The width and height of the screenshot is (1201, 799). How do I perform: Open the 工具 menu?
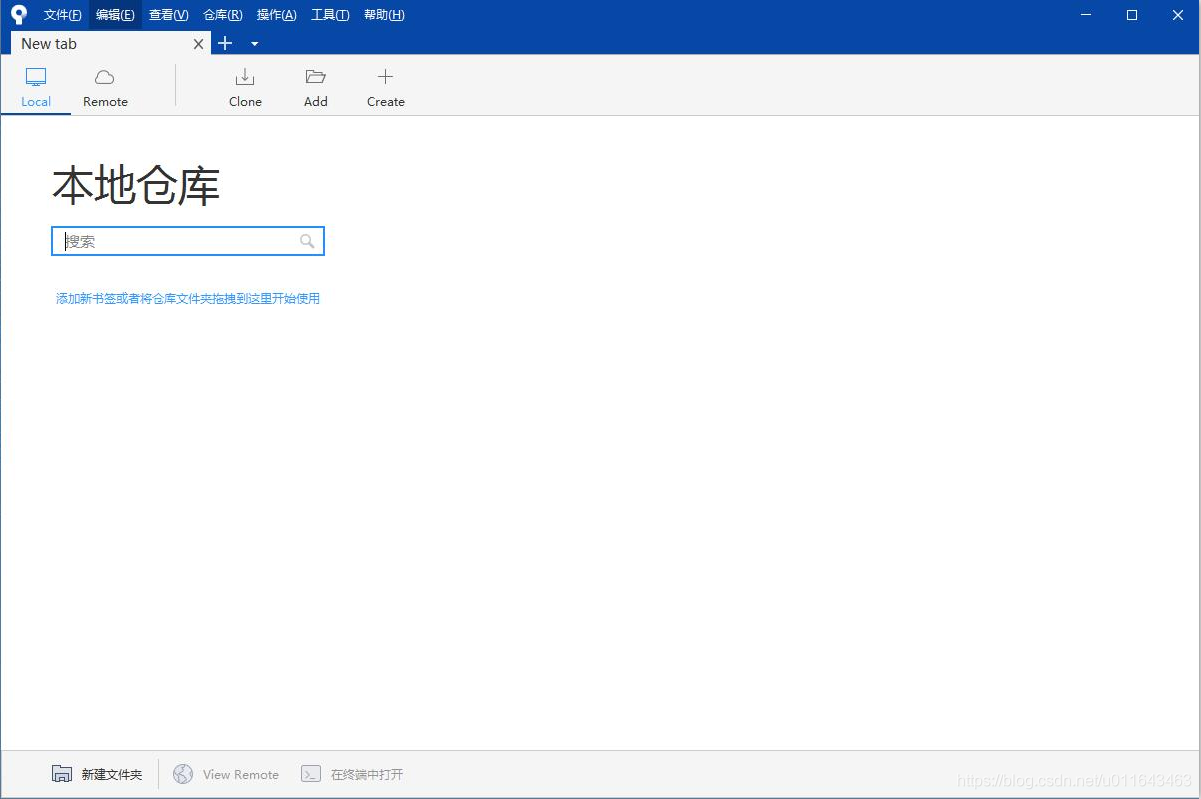coord(330,14)
